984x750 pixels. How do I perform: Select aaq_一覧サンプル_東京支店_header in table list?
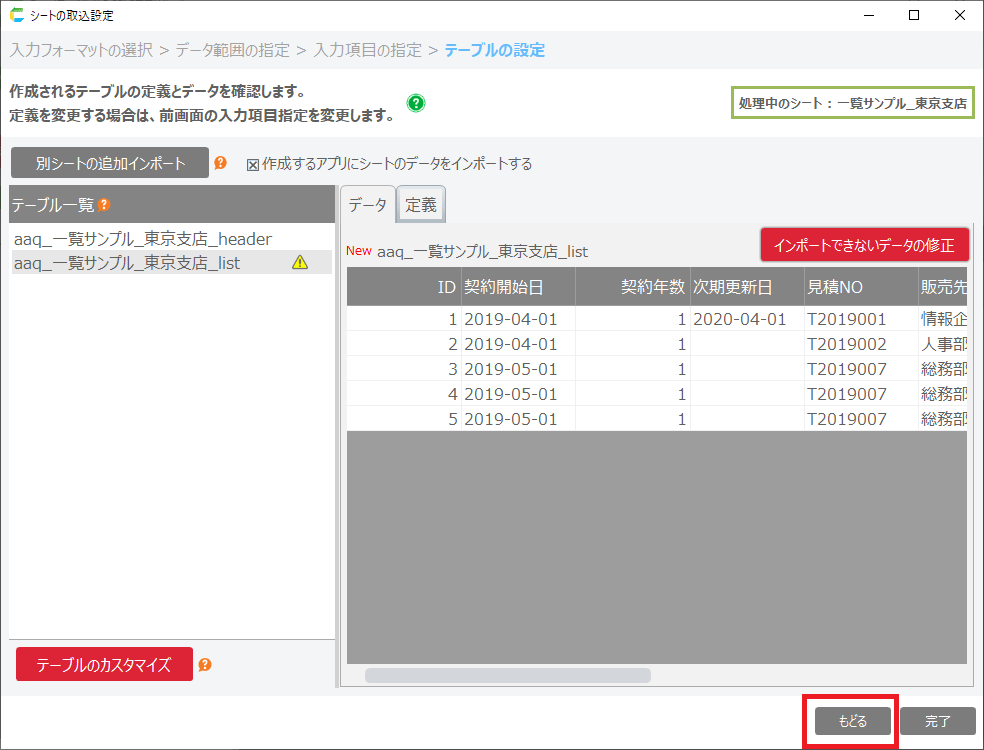(x=143, y=239)
